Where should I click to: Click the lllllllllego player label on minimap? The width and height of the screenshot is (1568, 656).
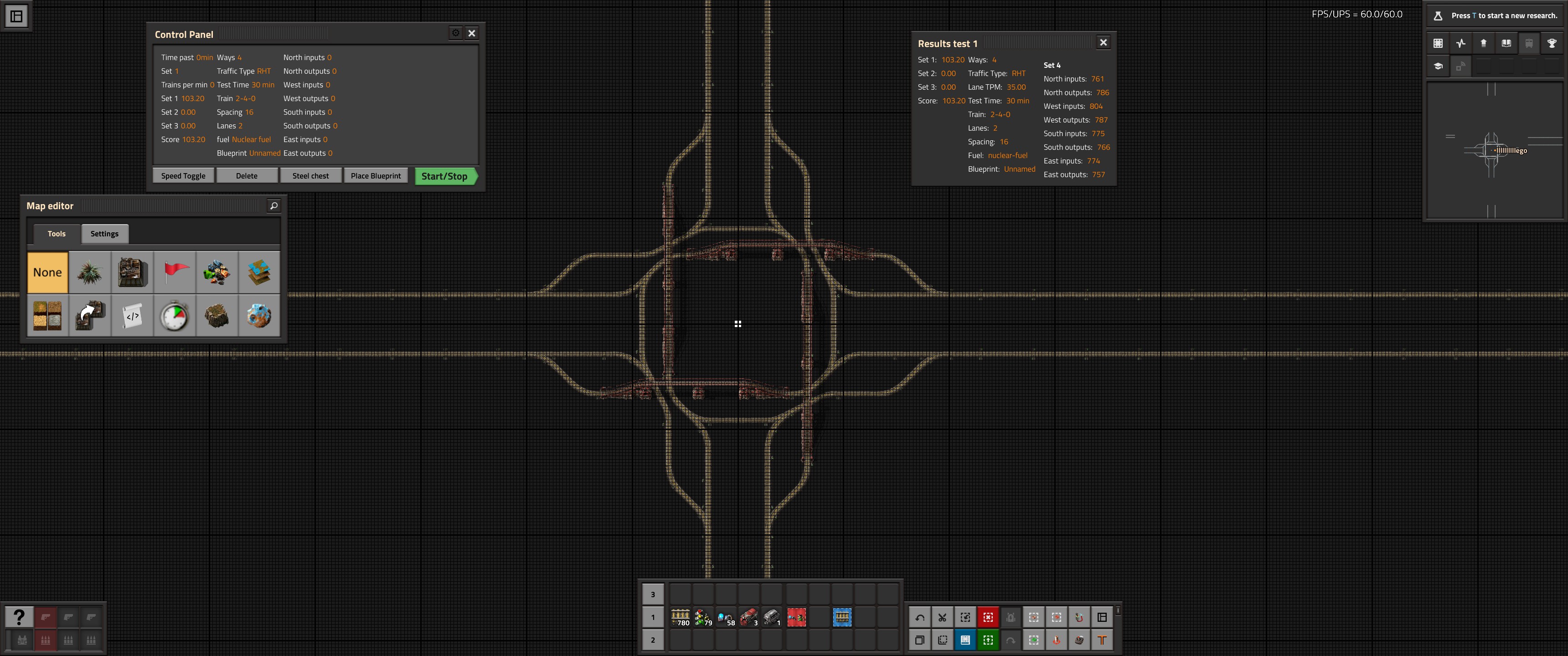[x=1511, y=150]
